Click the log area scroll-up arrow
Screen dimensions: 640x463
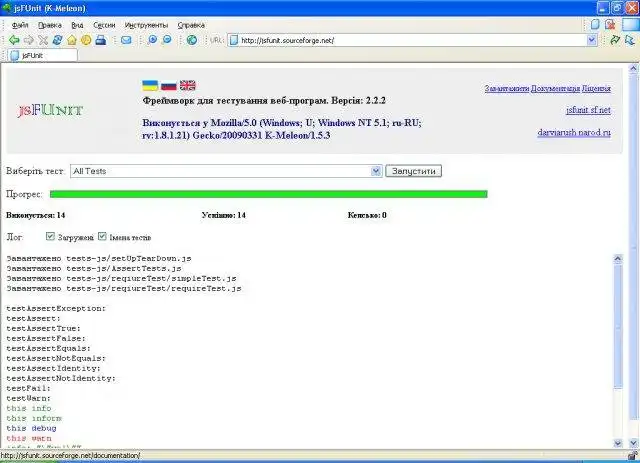point(618,258)
